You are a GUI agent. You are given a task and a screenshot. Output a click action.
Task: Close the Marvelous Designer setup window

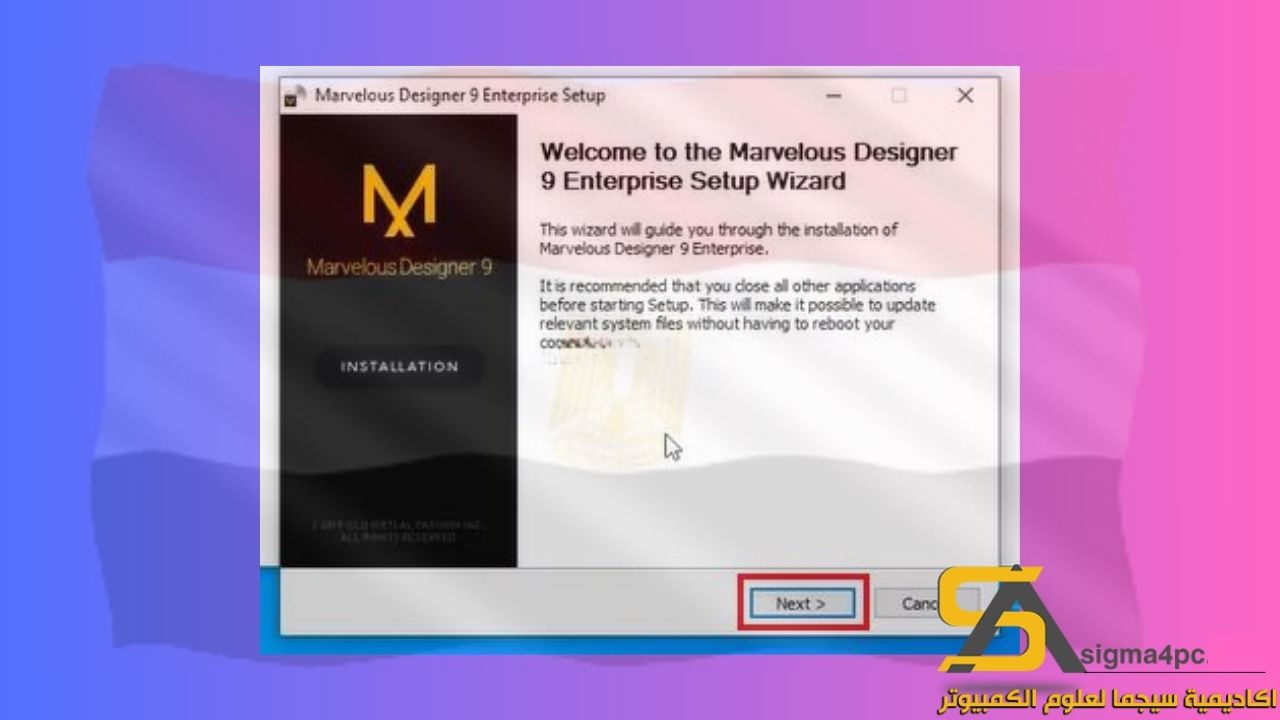[965, 96]
